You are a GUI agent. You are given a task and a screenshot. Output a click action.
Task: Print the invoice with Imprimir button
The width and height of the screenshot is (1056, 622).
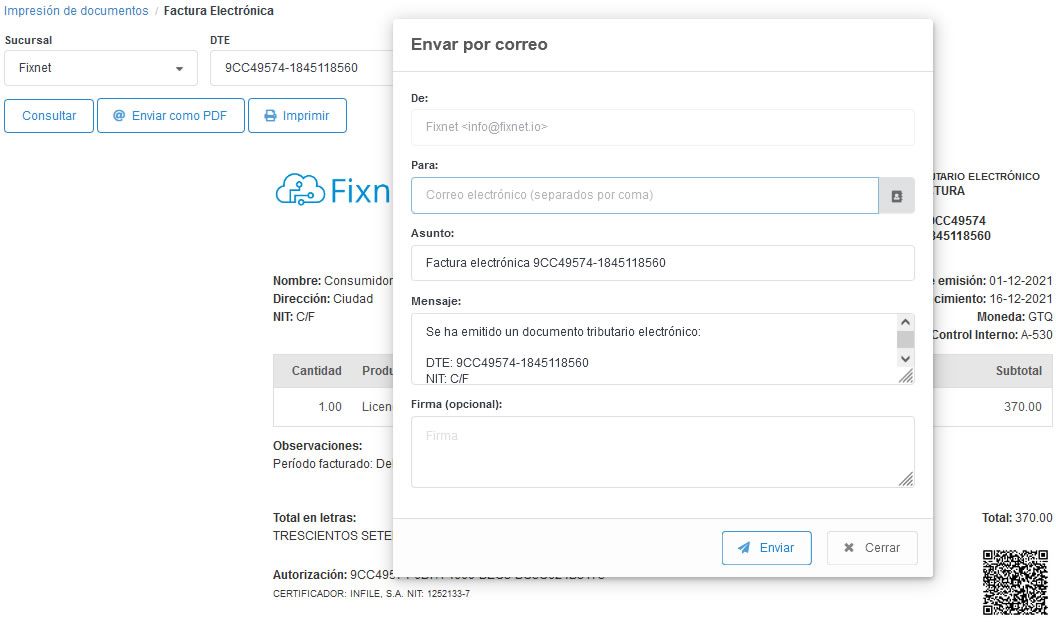[x=296, y=116]
